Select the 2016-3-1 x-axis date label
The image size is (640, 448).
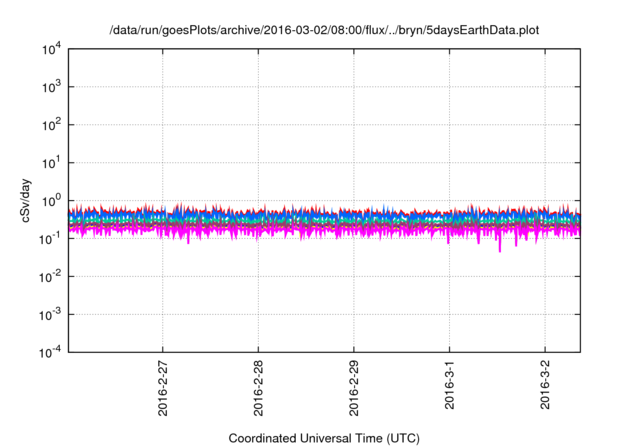[x=449, y=385]
